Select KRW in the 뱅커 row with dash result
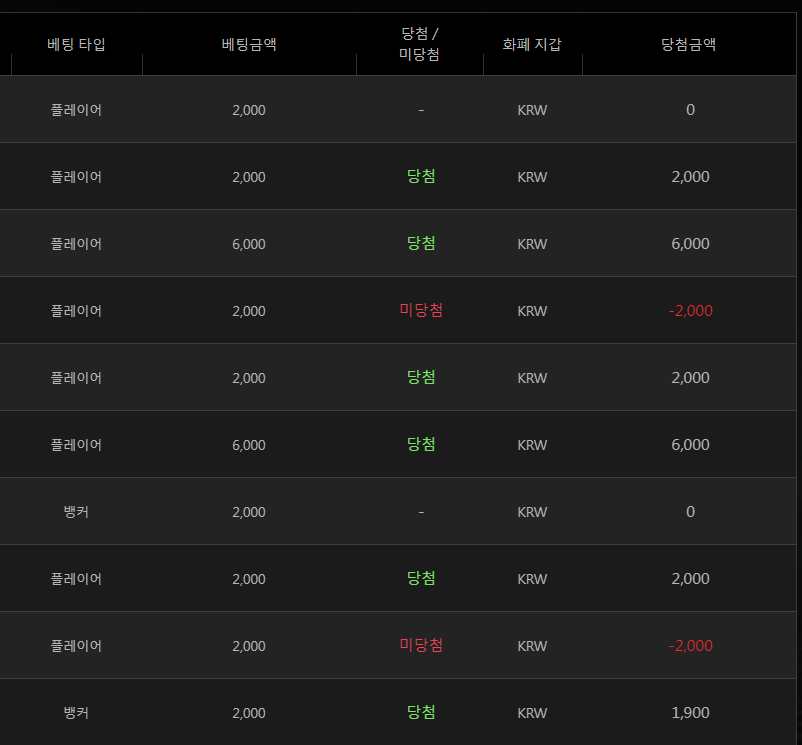The width and height of the screenshot is (802, 745). [532, 512]
